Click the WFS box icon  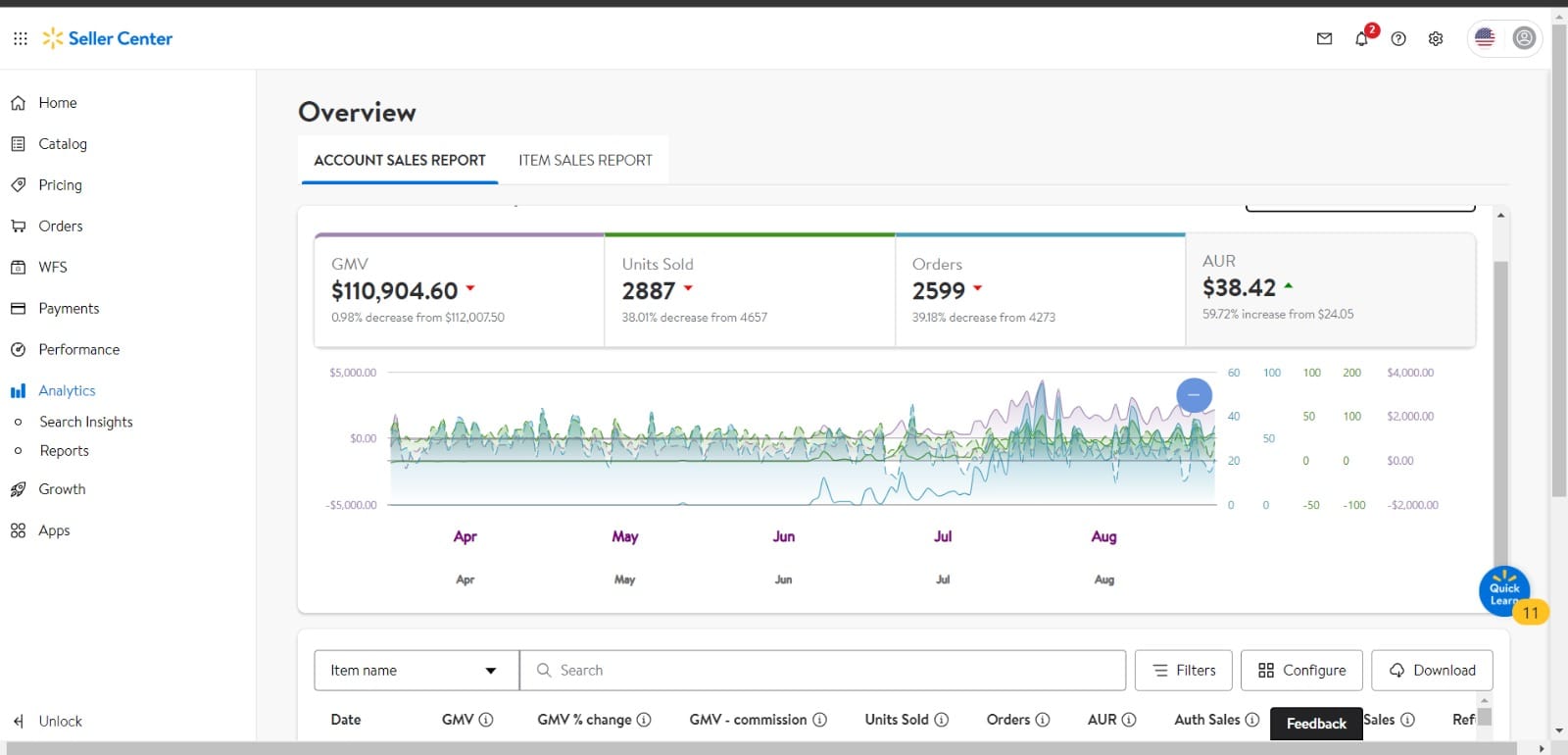[18, 268]
